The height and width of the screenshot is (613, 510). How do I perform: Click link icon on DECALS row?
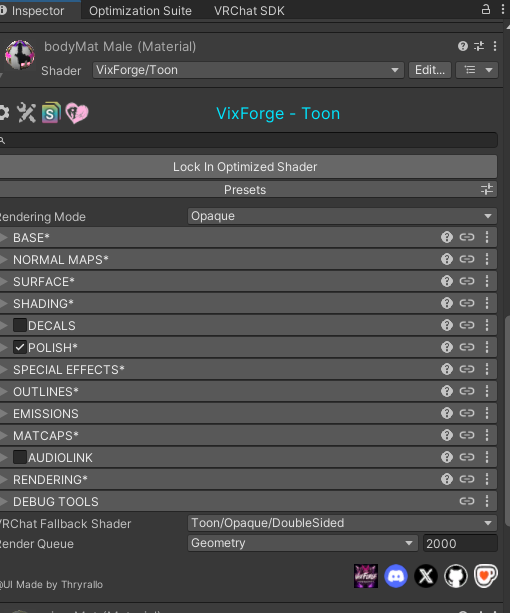tap(467, 325)
